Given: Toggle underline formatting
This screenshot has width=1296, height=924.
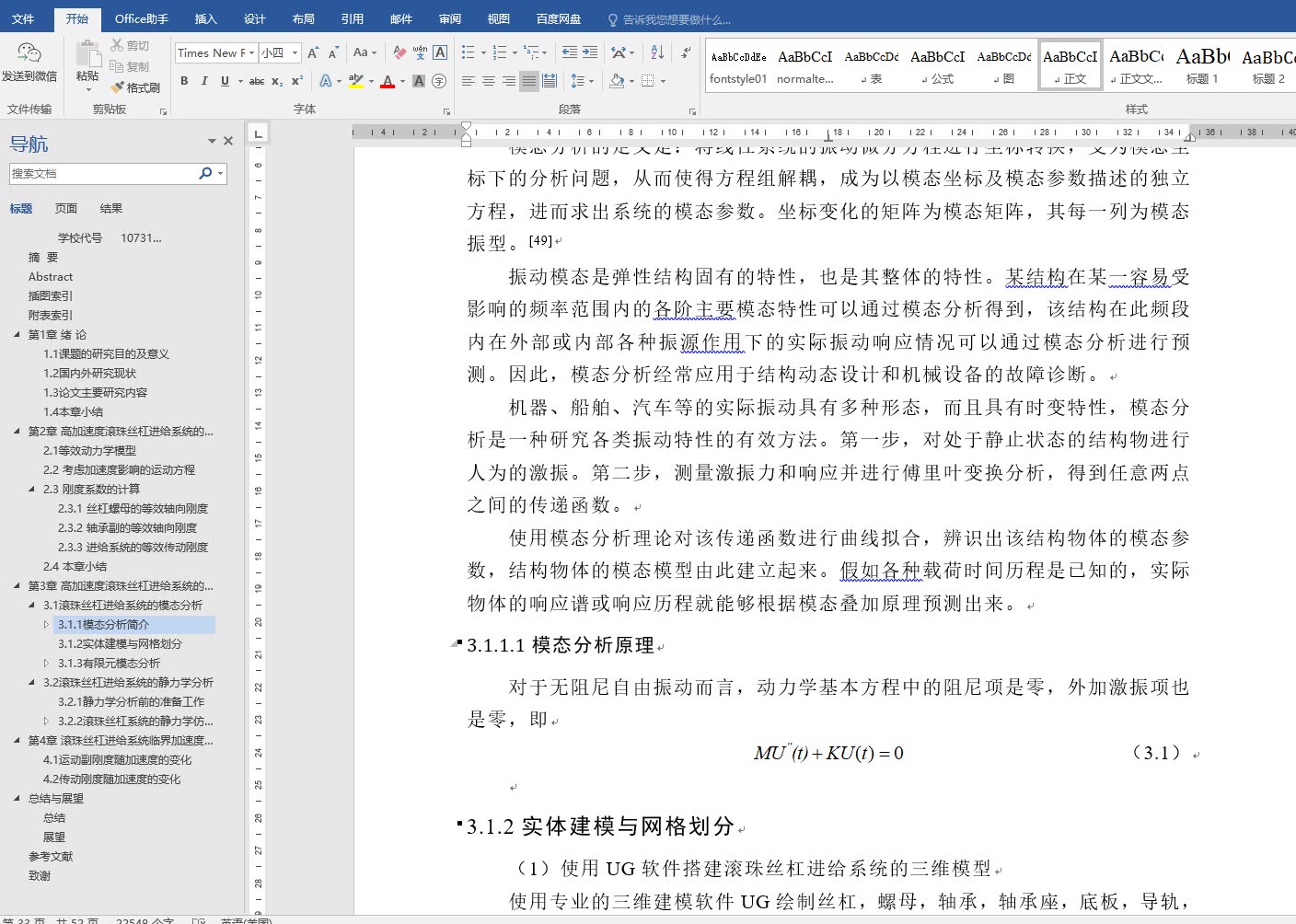Looking at the screenshot, I should pyautogui.click(x=225, y=81).
